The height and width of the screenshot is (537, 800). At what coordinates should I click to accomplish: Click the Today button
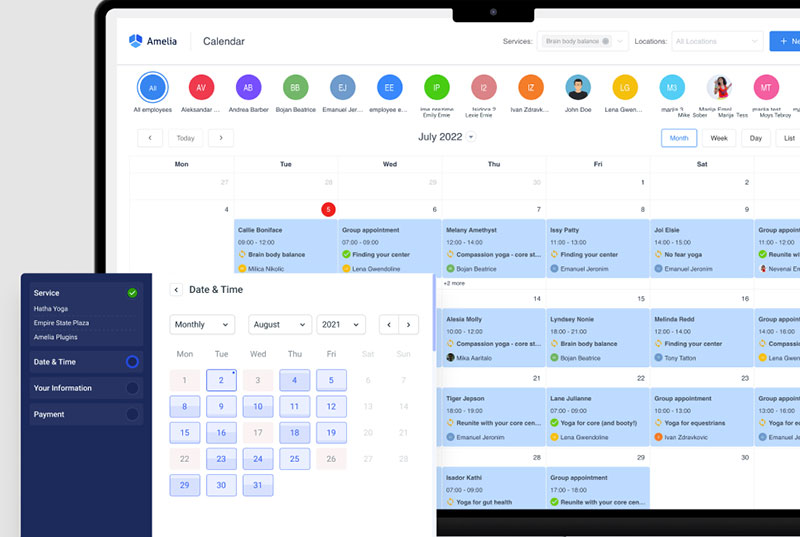185,138
